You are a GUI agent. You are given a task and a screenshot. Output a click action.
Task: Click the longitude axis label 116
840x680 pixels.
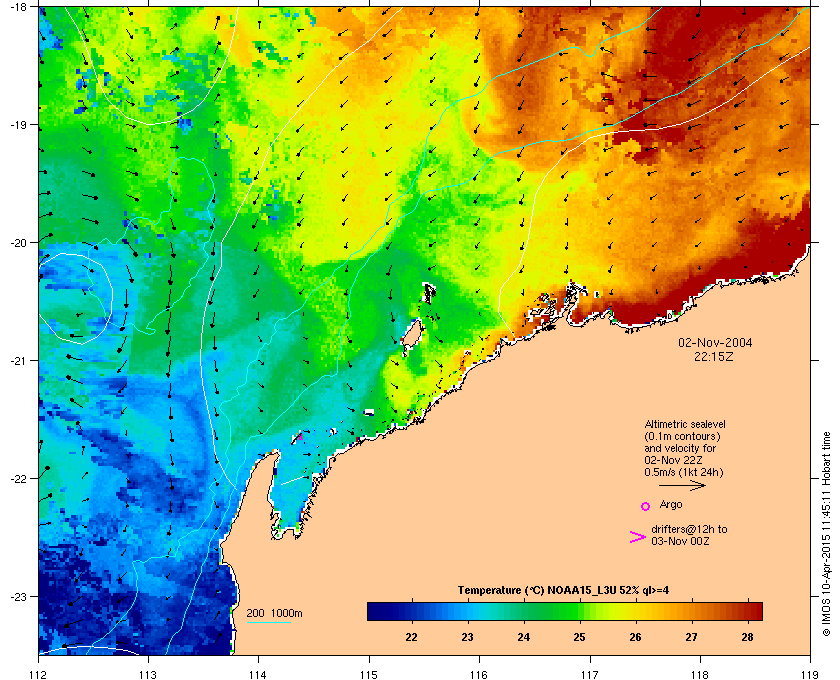[x=479, y=674]
